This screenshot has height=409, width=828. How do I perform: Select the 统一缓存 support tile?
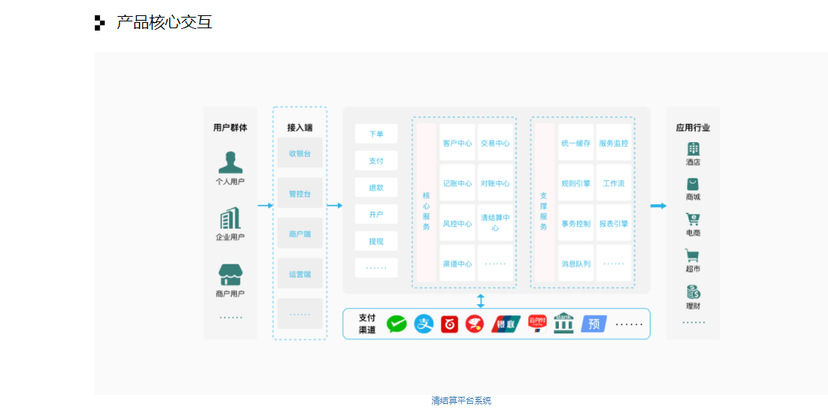[576, 142]
